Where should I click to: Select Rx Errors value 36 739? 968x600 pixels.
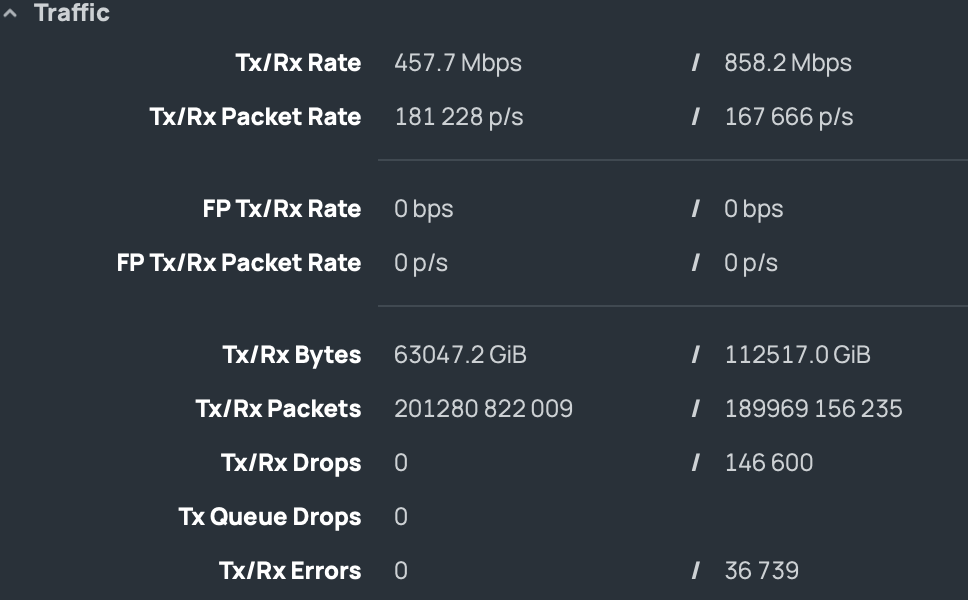click(761, 571)
